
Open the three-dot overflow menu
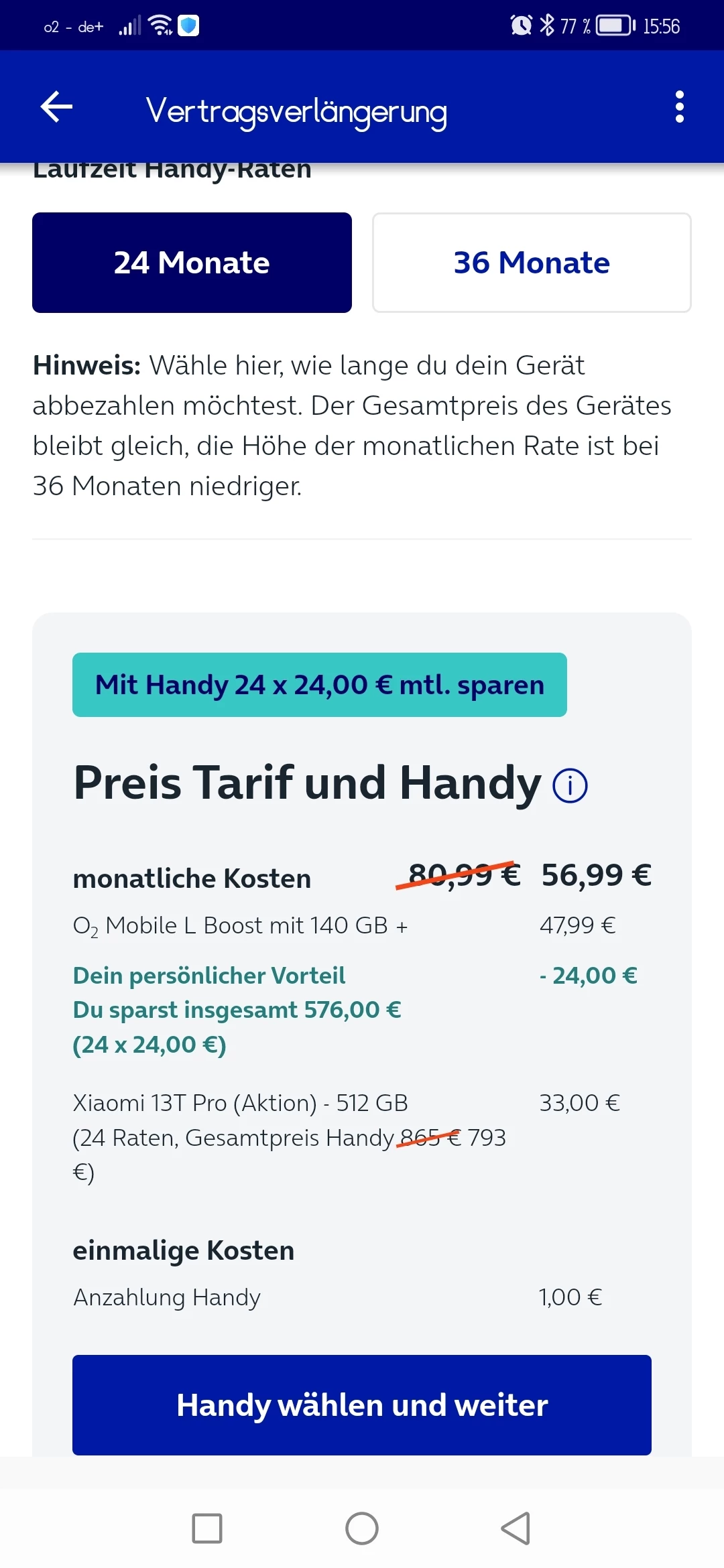(679, 107)
